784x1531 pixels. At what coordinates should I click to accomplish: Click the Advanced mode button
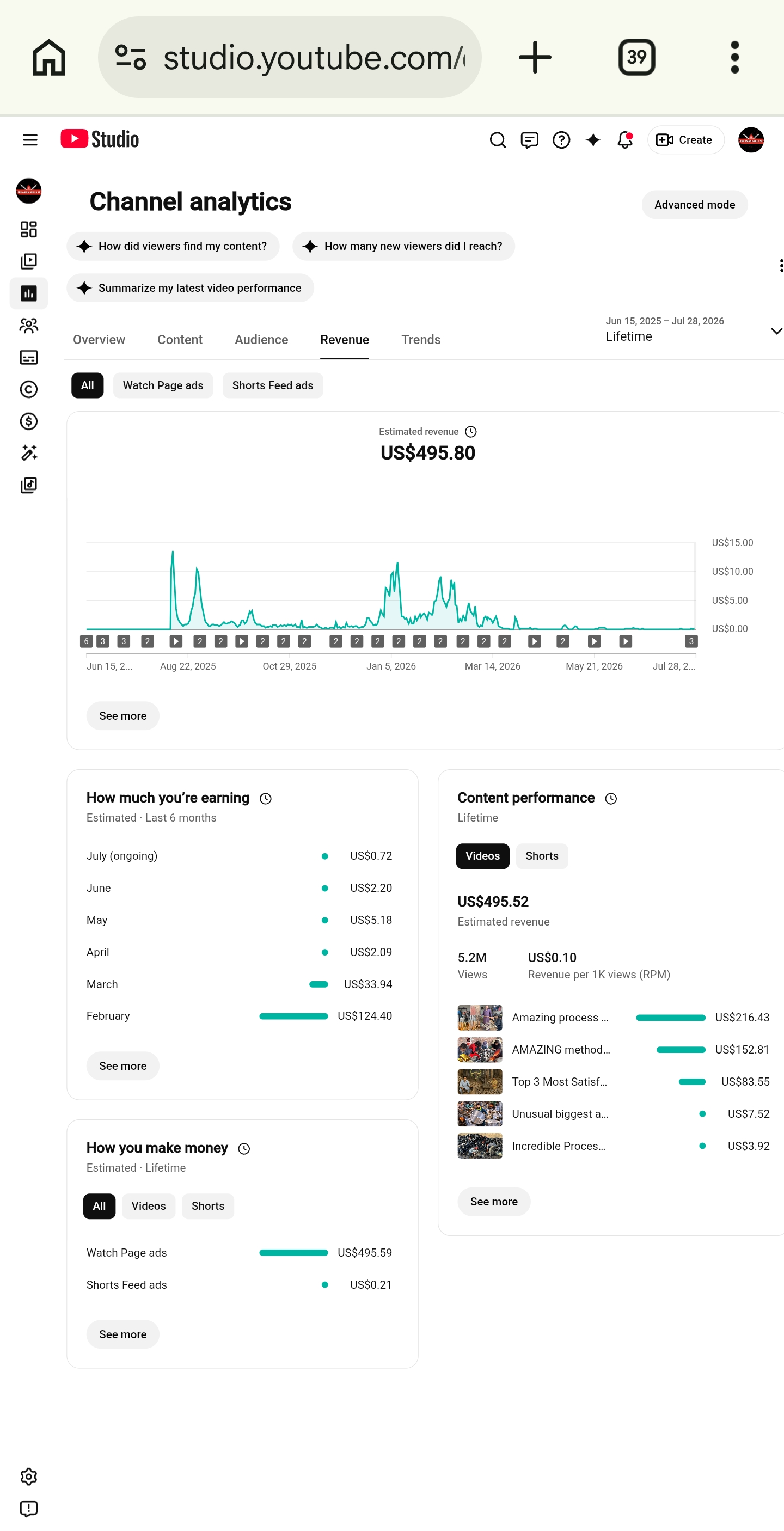(x=695, y=205)
